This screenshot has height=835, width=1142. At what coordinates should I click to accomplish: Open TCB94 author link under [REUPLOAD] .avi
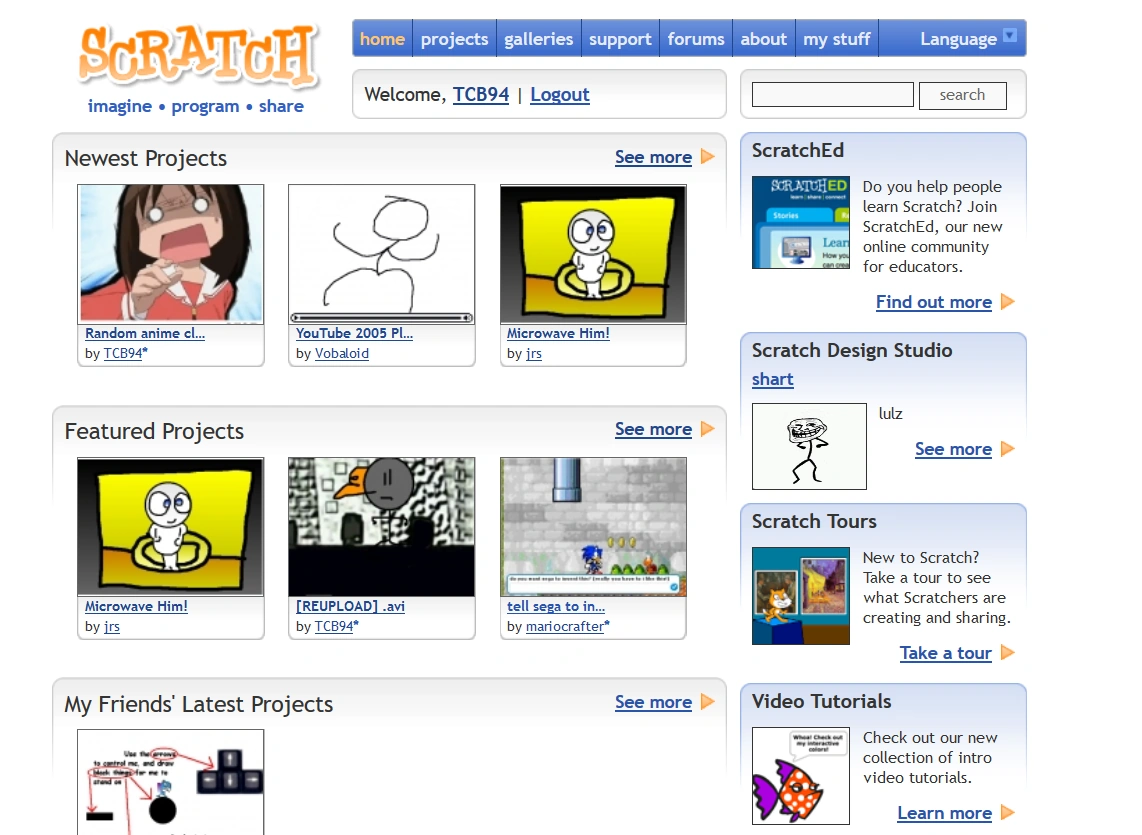[x=334, y=627]
